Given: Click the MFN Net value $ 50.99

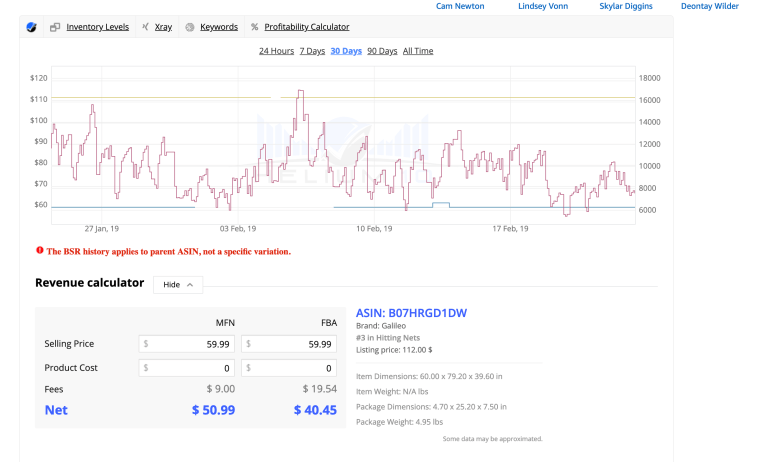Looking at the screenshot, I should click(x=213, y=410).
